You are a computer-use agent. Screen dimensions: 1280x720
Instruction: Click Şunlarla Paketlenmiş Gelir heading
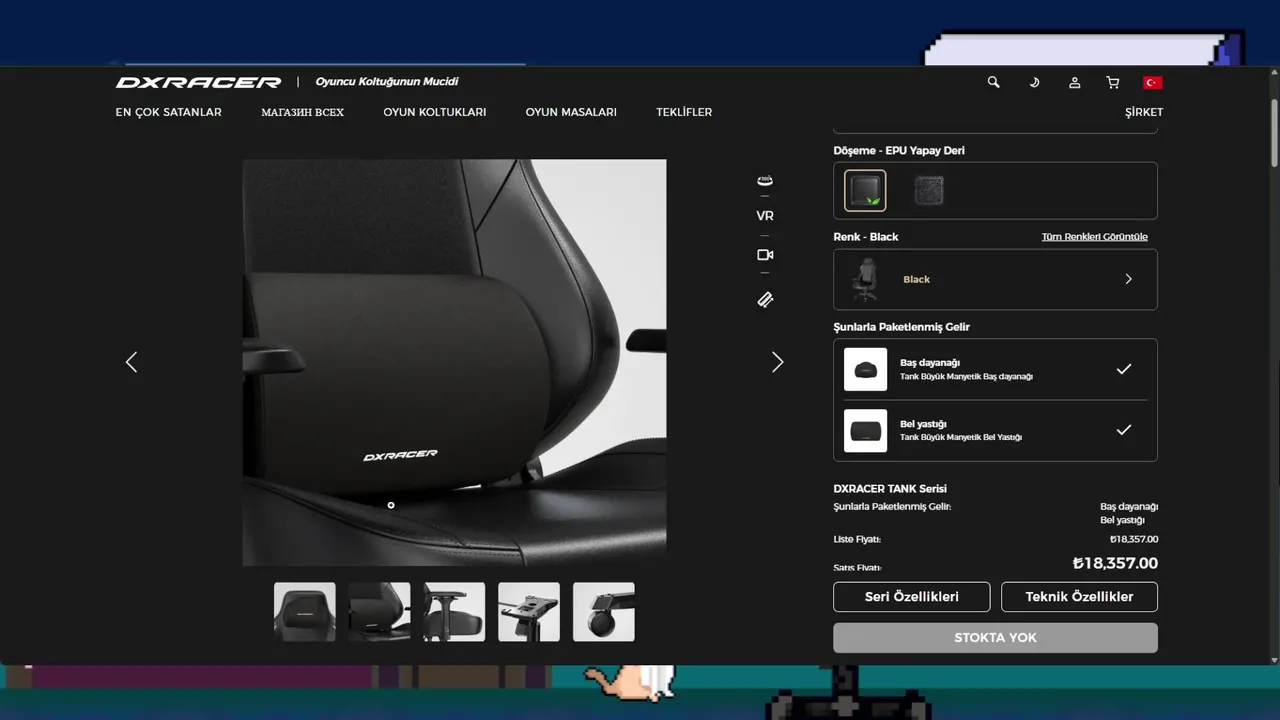click(x=901, y=327)
